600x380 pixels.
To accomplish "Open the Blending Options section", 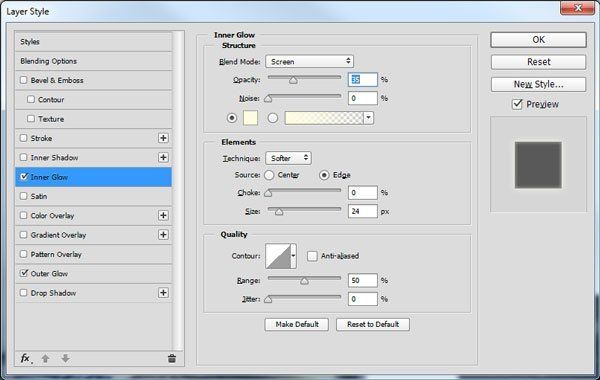I will [x=93, y=61].
